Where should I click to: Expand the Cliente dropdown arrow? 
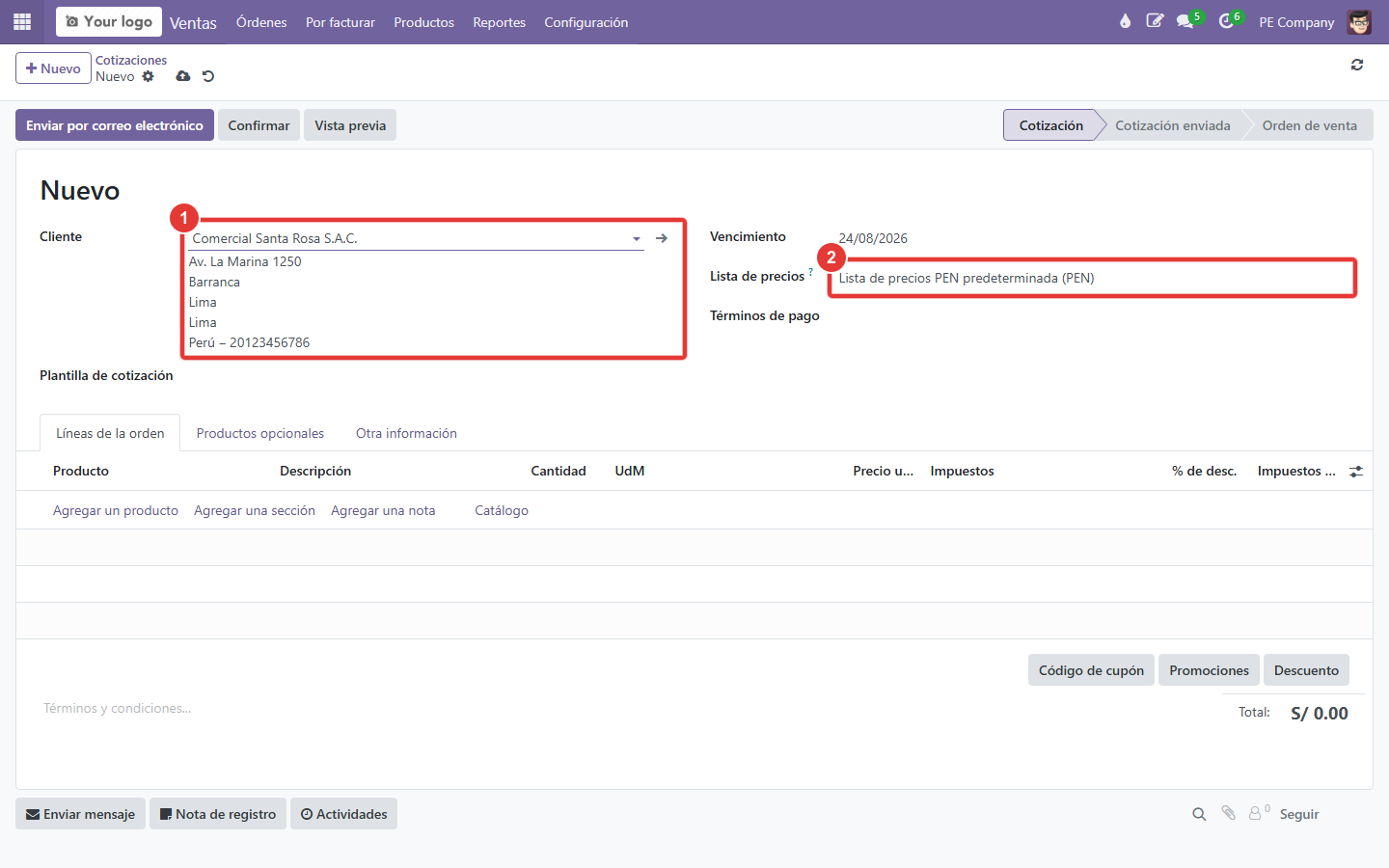point(637,239)
